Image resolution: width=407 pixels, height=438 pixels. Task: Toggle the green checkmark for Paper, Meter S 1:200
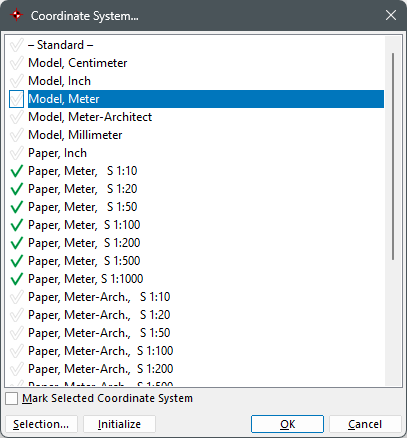16,243
